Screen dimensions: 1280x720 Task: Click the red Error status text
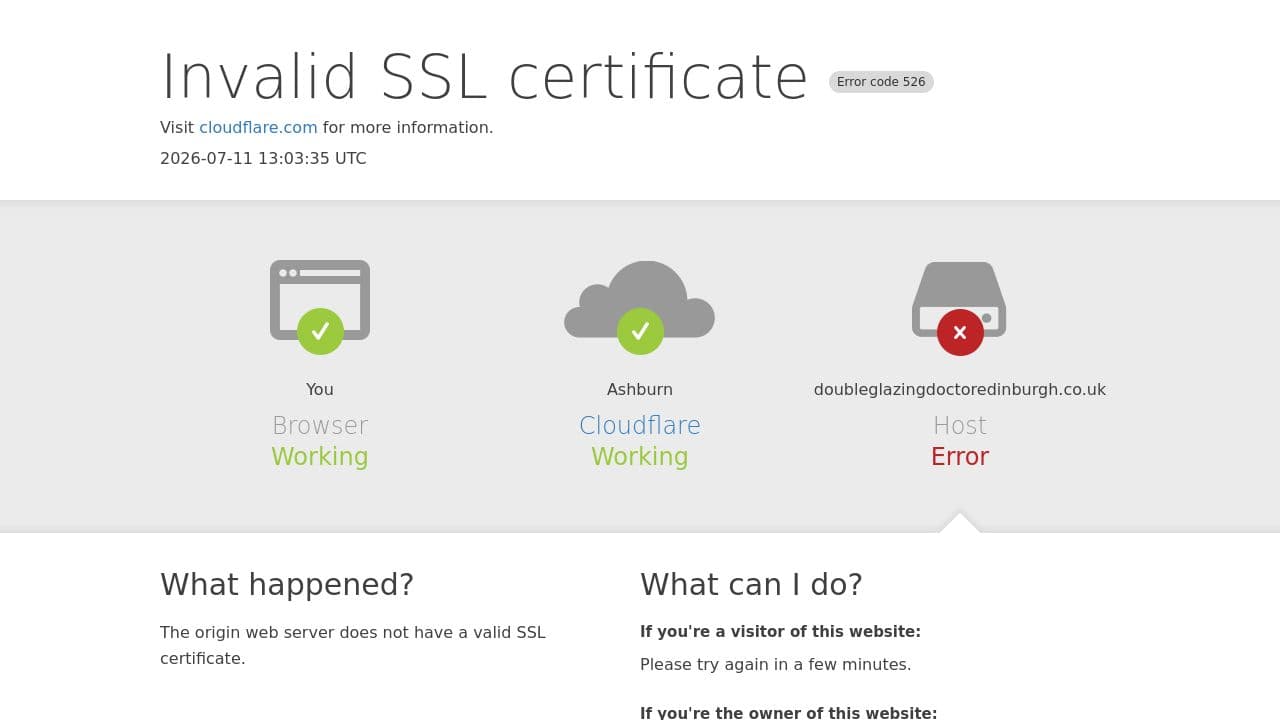pos(960,456)
